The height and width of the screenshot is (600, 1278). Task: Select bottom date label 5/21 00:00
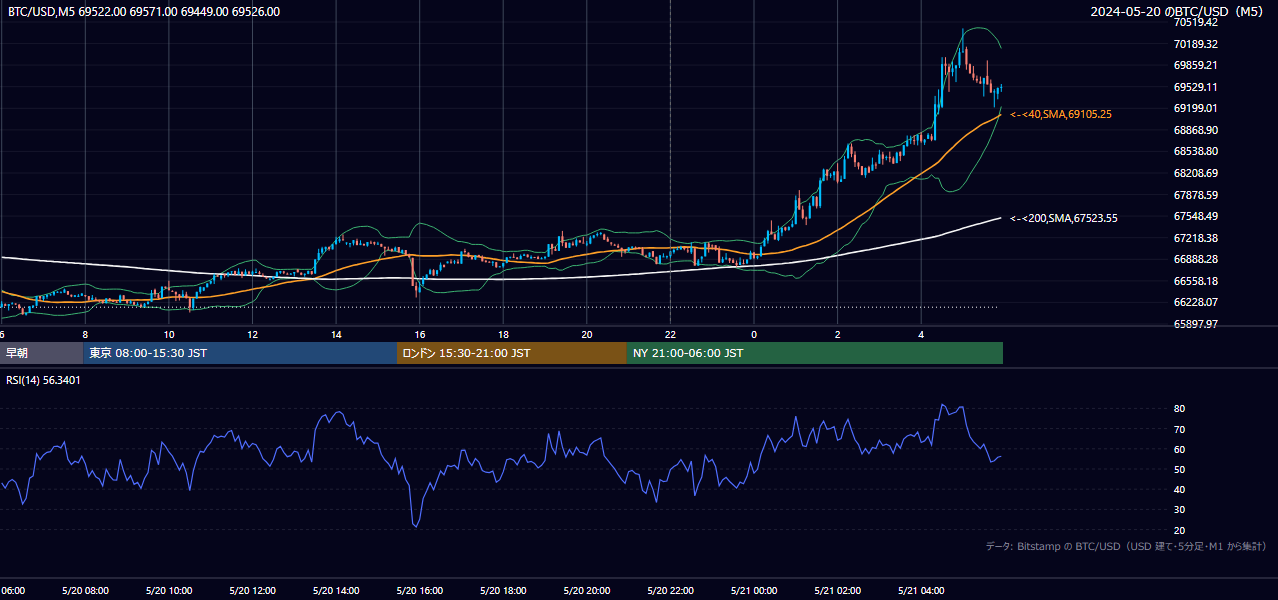[x=754, y=591]
